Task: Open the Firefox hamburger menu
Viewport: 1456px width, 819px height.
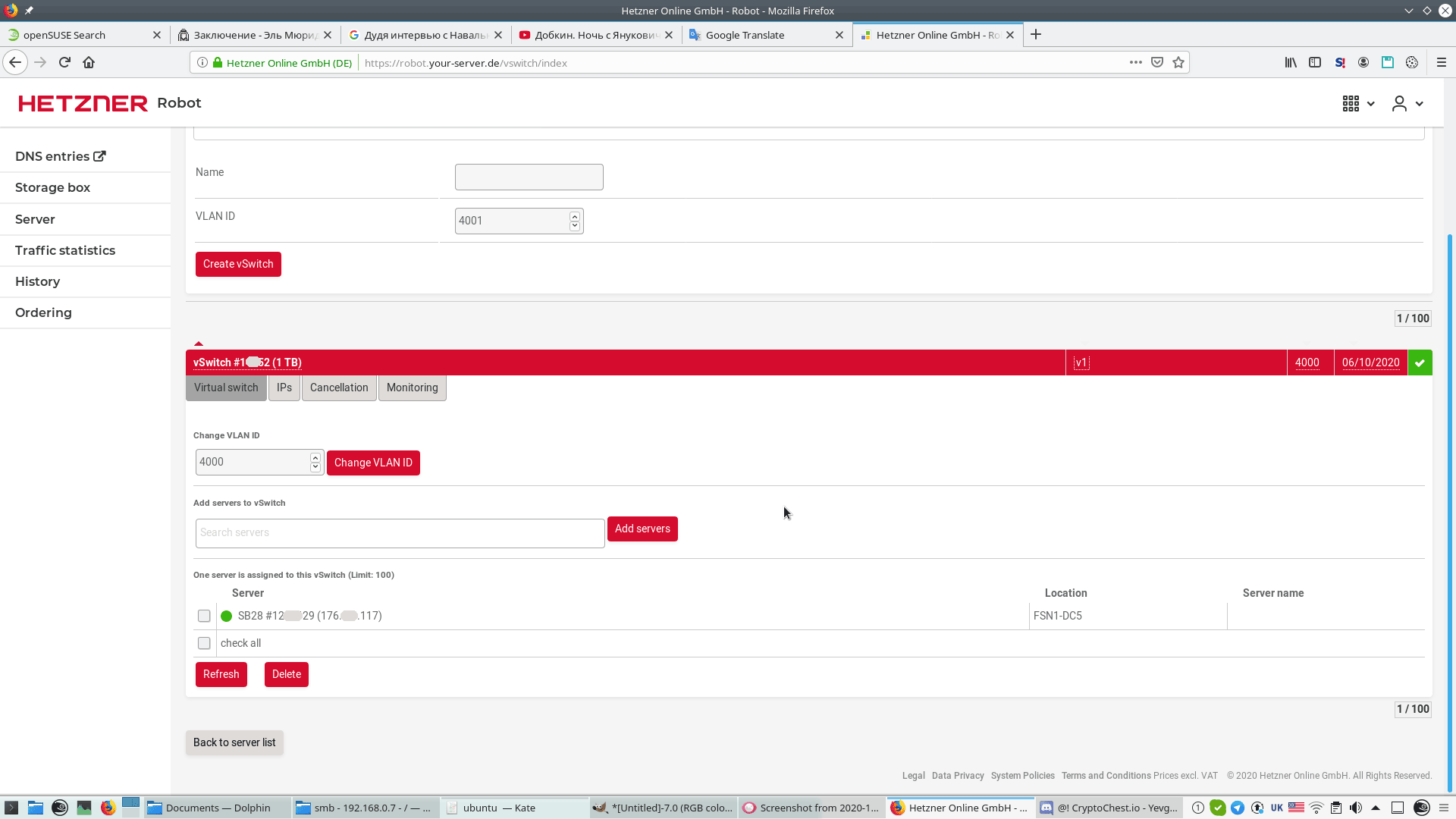Action: point(1442,63)
